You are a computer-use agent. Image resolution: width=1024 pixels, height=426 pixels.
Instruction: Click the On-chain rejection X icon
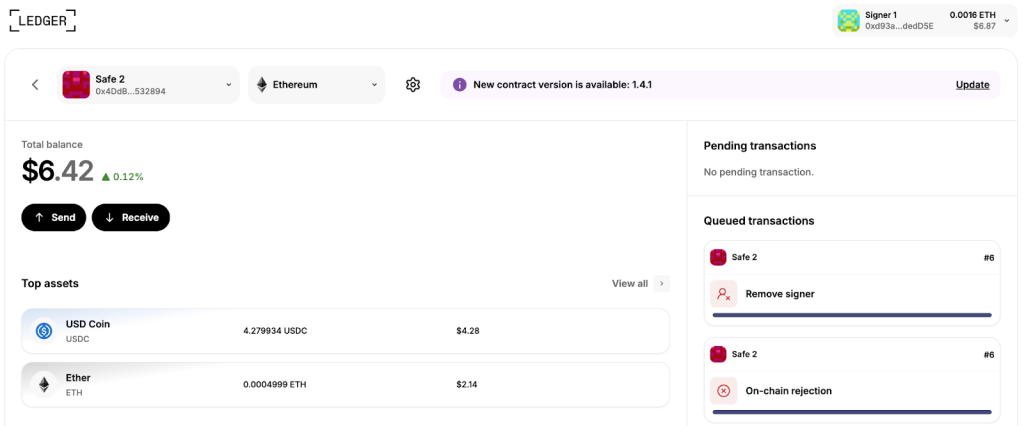[x=723, y=391]
